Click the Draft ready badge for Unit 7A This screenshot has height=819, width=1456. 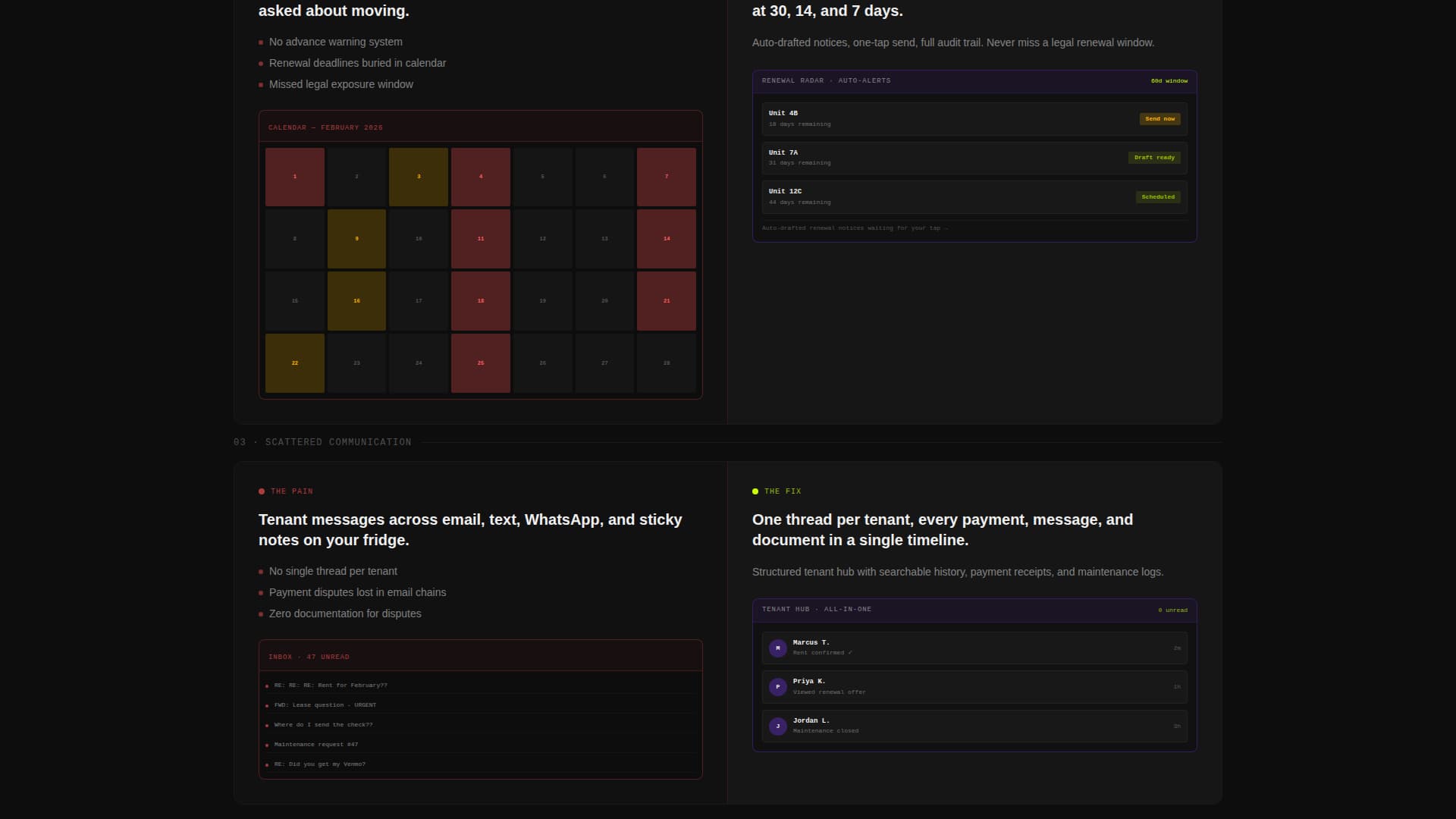pos(1154,158)
